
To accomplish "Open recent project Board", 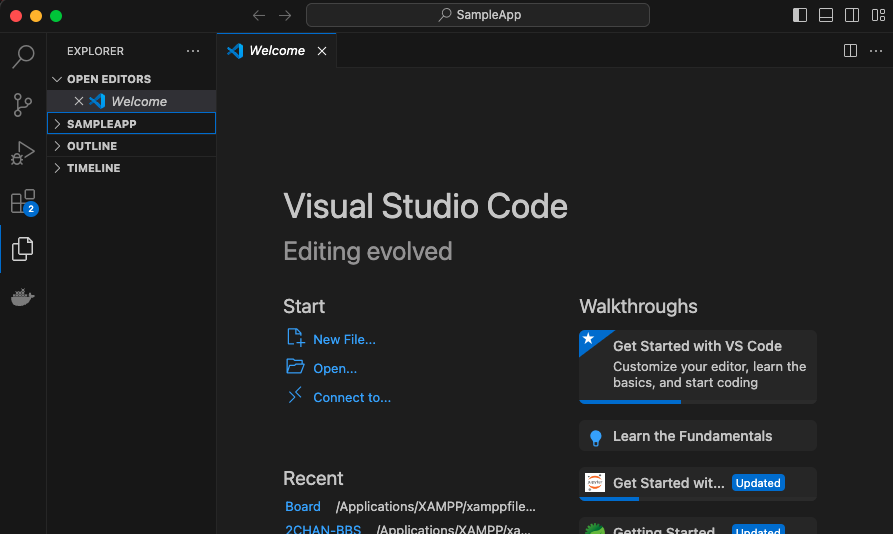I will tap(303, 506).
